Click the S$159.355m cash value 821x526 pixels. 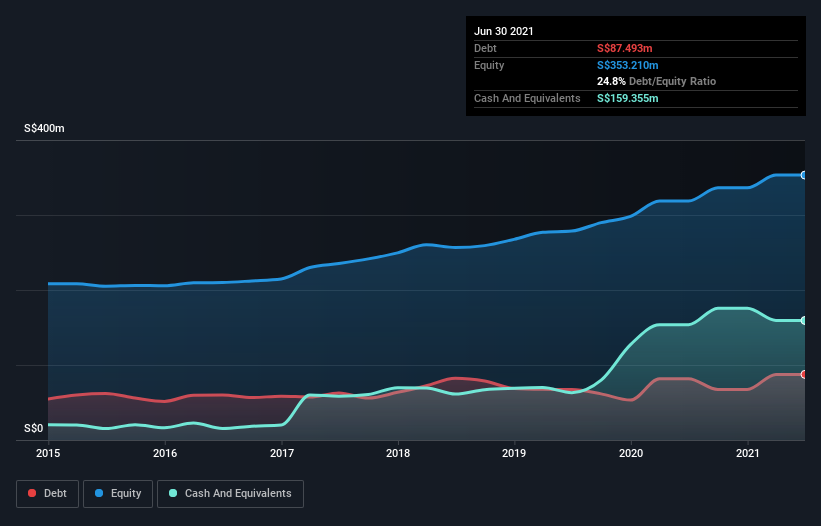coord(628,98)
